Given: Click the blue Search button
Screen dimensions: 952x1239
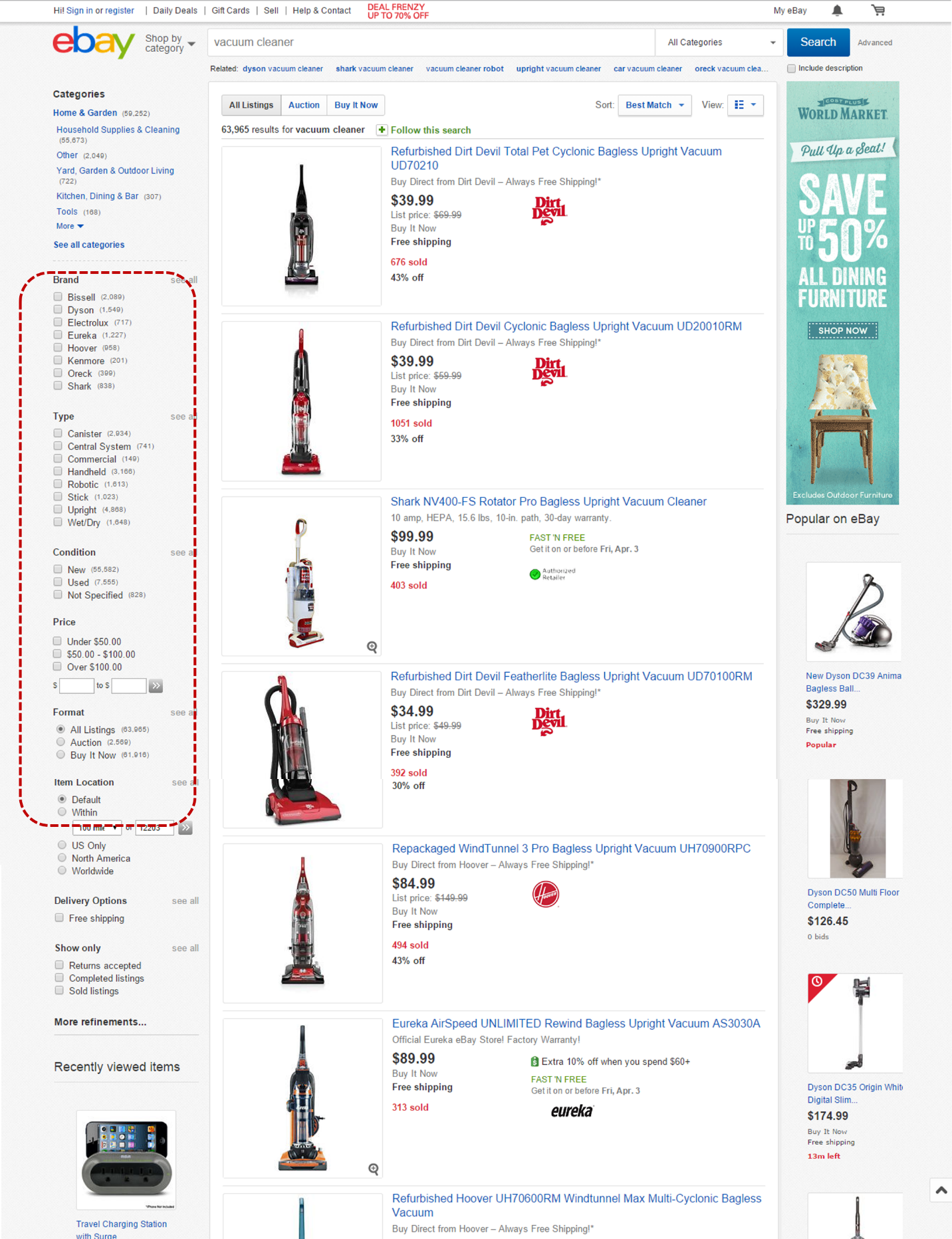Looking at the screenshot, I should click(x=818, y=43).
